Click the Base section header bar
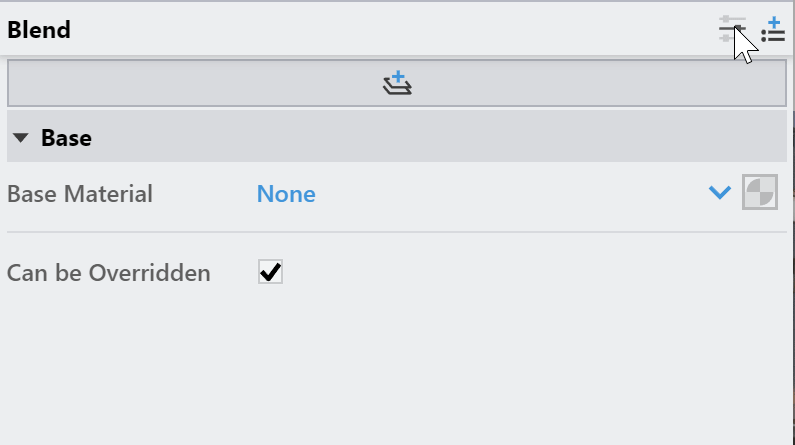 tap(397, 137)
